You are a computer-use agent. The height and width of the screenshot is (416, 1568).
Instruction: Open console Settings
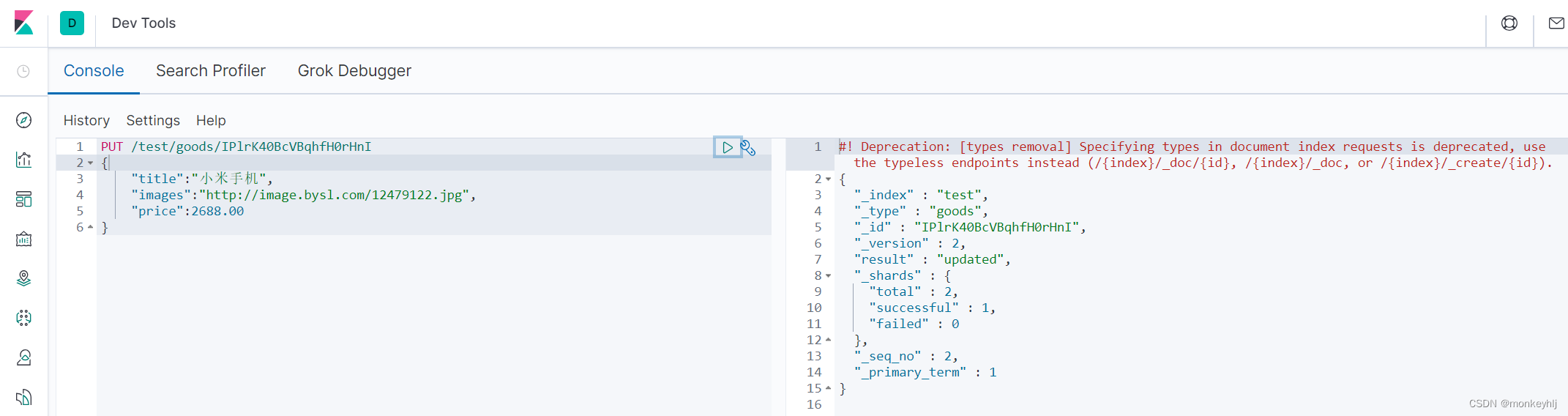(x=153, y=120)
